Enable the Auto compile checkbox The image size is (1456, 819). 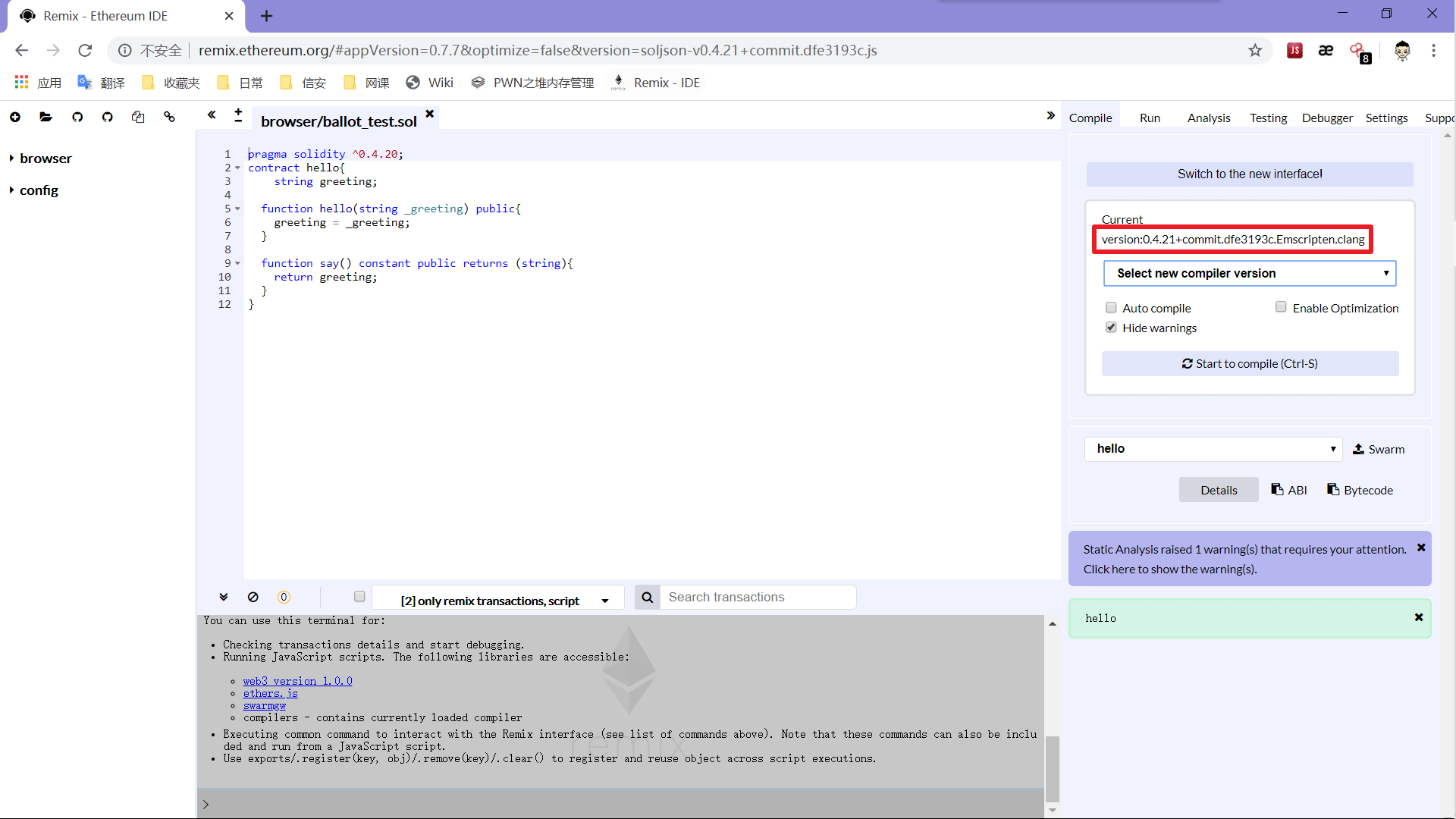tap(1111, 307)
